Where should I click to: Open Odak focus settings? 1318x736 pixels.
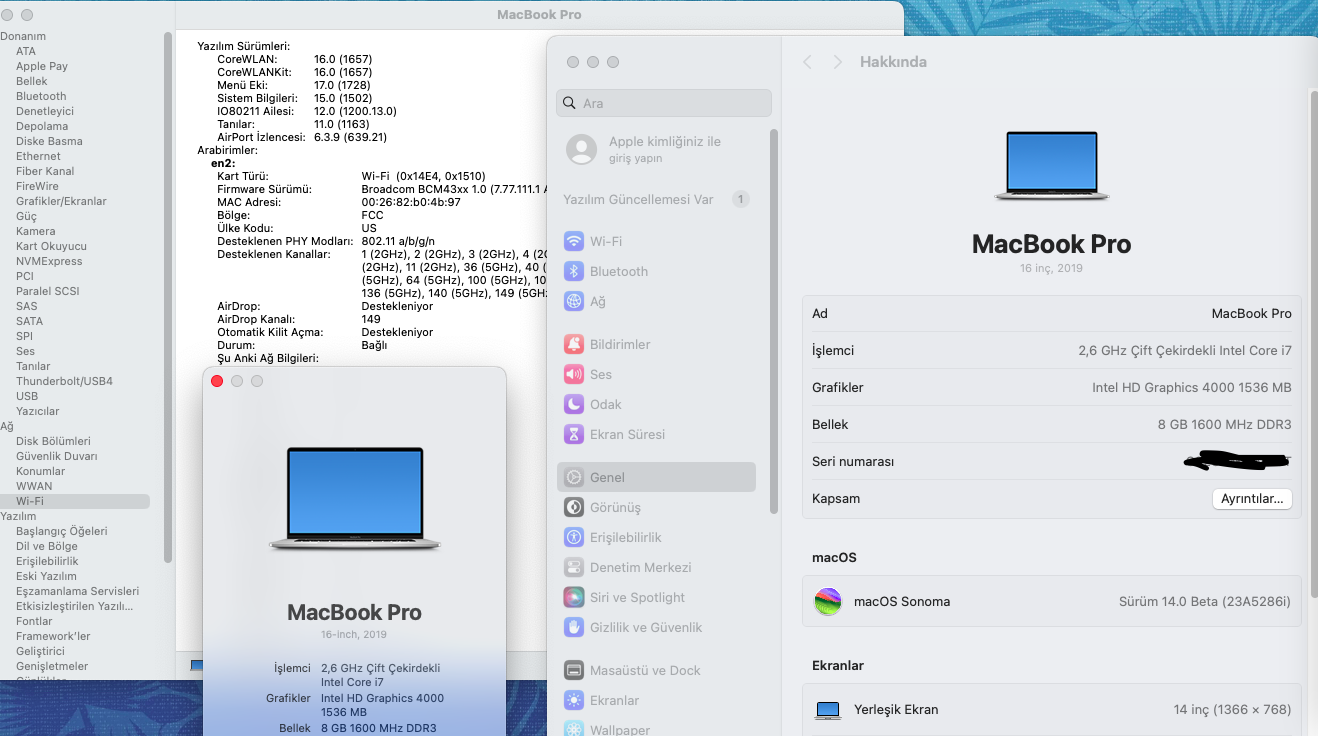point(605,404)
